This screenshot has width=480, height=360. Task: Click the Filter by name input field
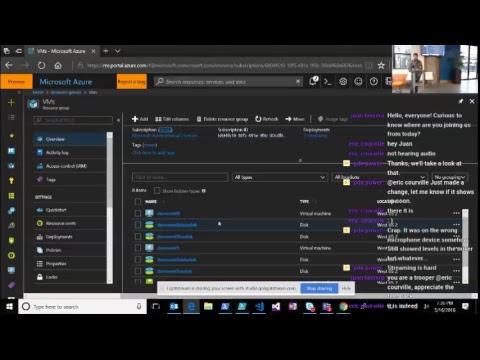pos(180,177)
